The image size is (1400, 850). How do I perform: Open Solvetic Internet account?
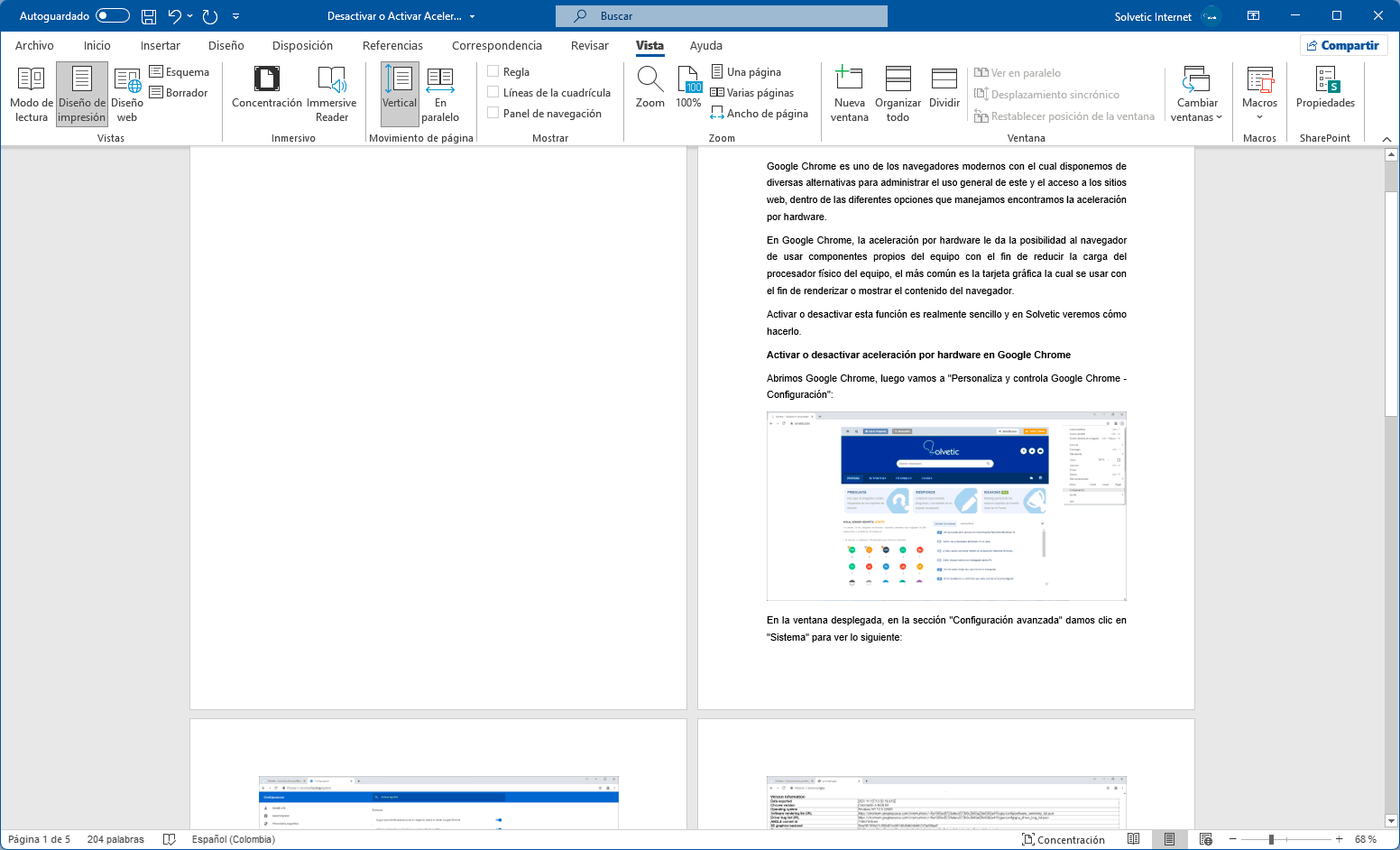1166,16
